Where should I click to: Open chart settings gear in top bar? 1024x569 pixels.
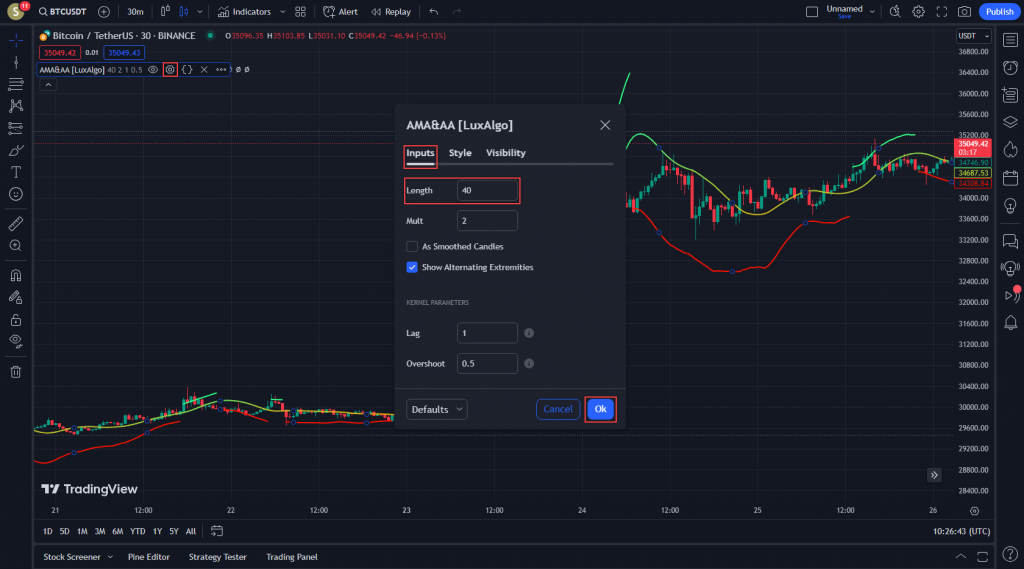point(918,12)
